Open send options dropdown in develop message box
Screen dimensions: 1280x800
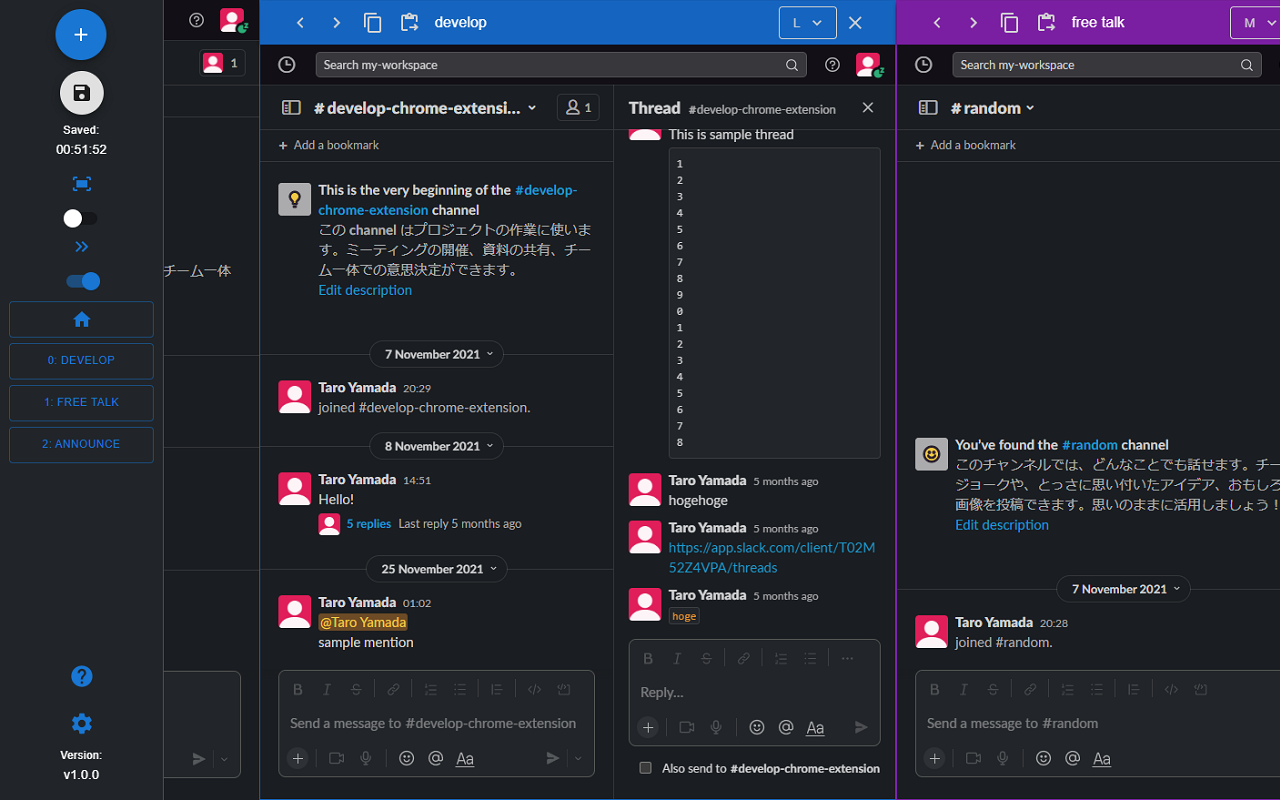[578, 758]
